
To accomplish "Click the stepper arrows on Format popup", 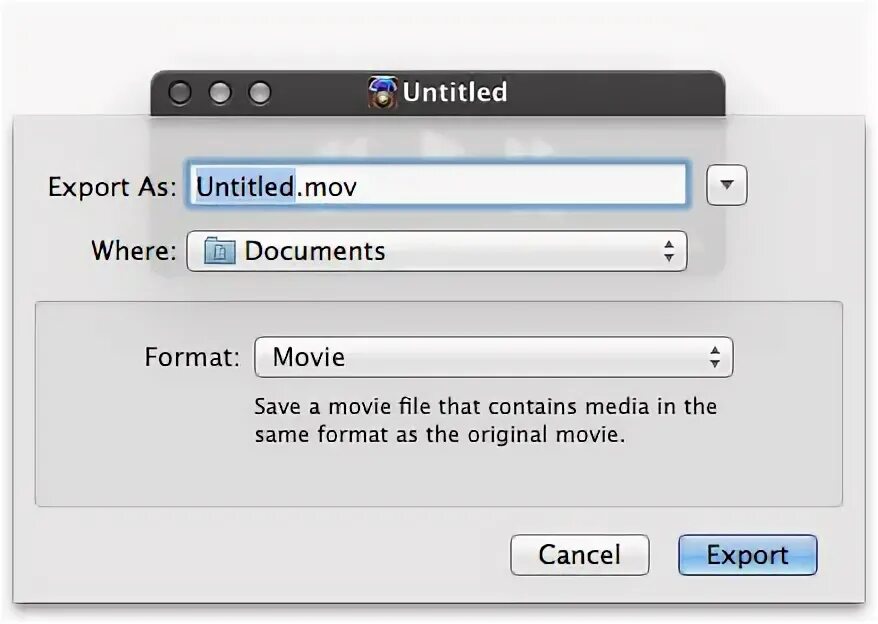I will point(714,357).
